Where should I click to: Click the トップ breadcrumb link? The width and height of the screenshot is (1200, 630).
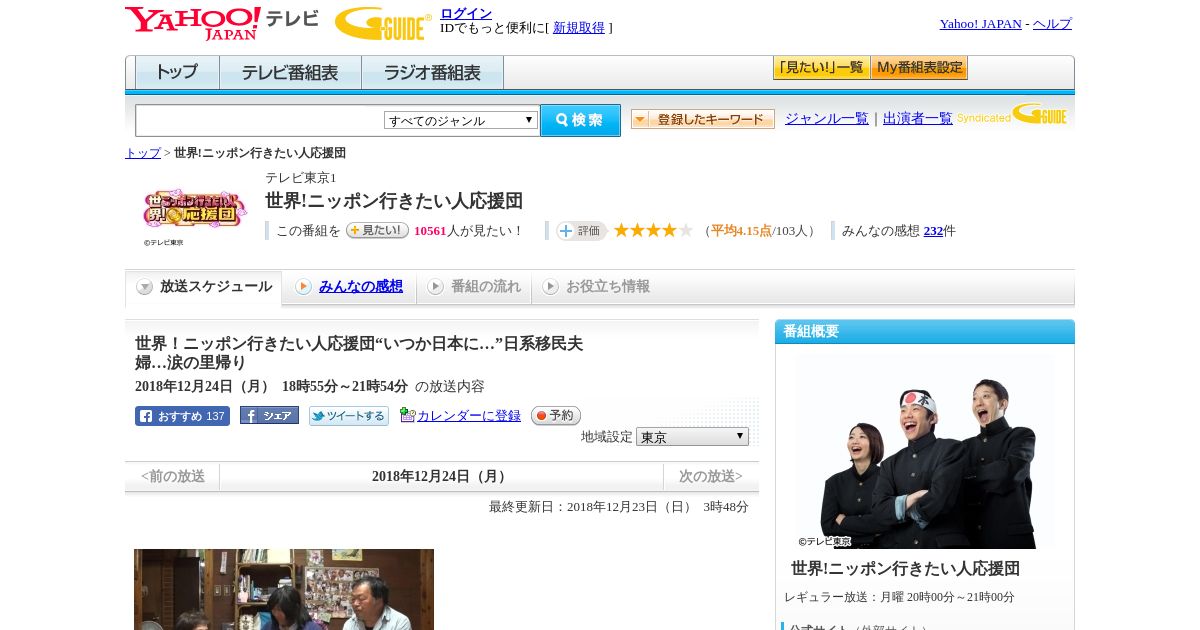[x=143, y=153]
